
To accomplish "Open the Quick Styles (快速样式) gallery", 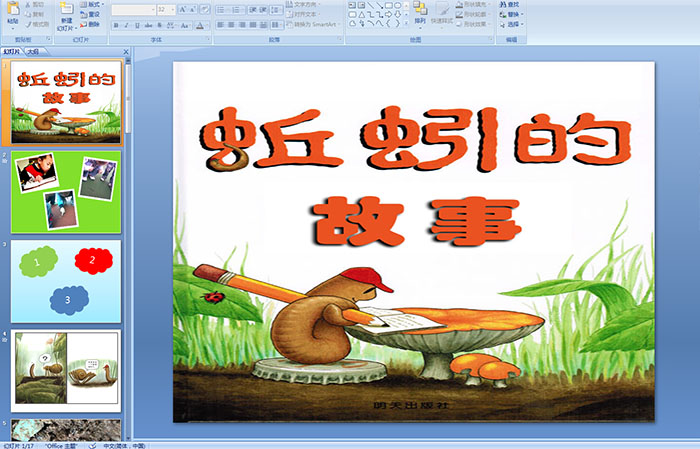I will (x=442, y=15).
